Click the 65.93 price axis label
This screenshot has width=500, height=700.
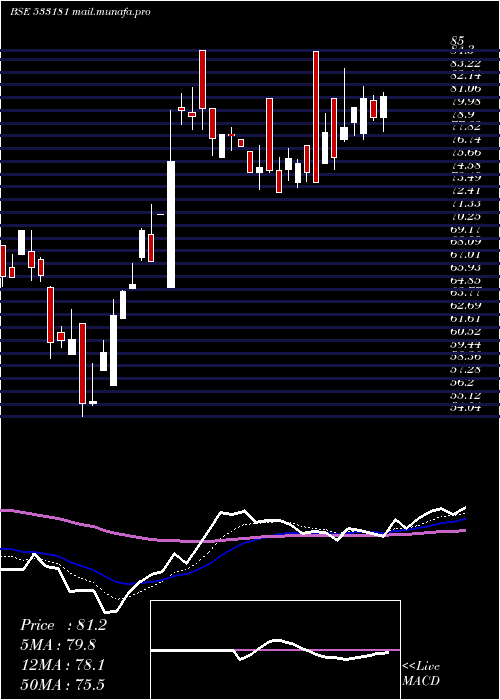click(x=465, y=267)
